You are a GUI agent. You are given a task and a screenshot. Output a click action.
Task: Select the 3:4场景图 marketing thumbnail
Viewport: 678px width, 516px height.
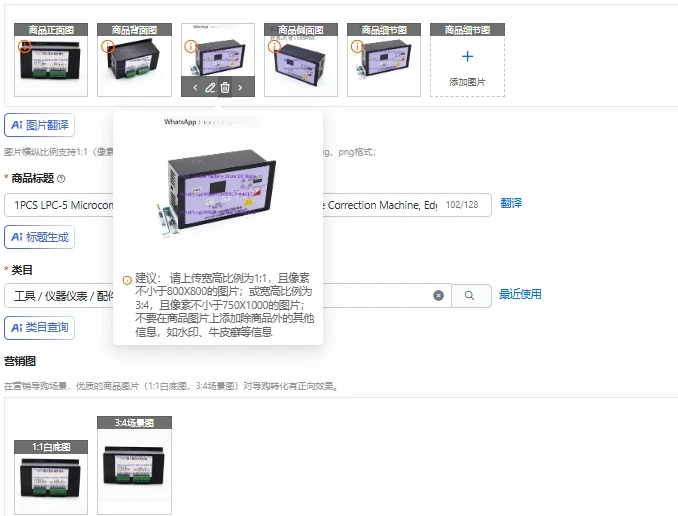(134, 465)
